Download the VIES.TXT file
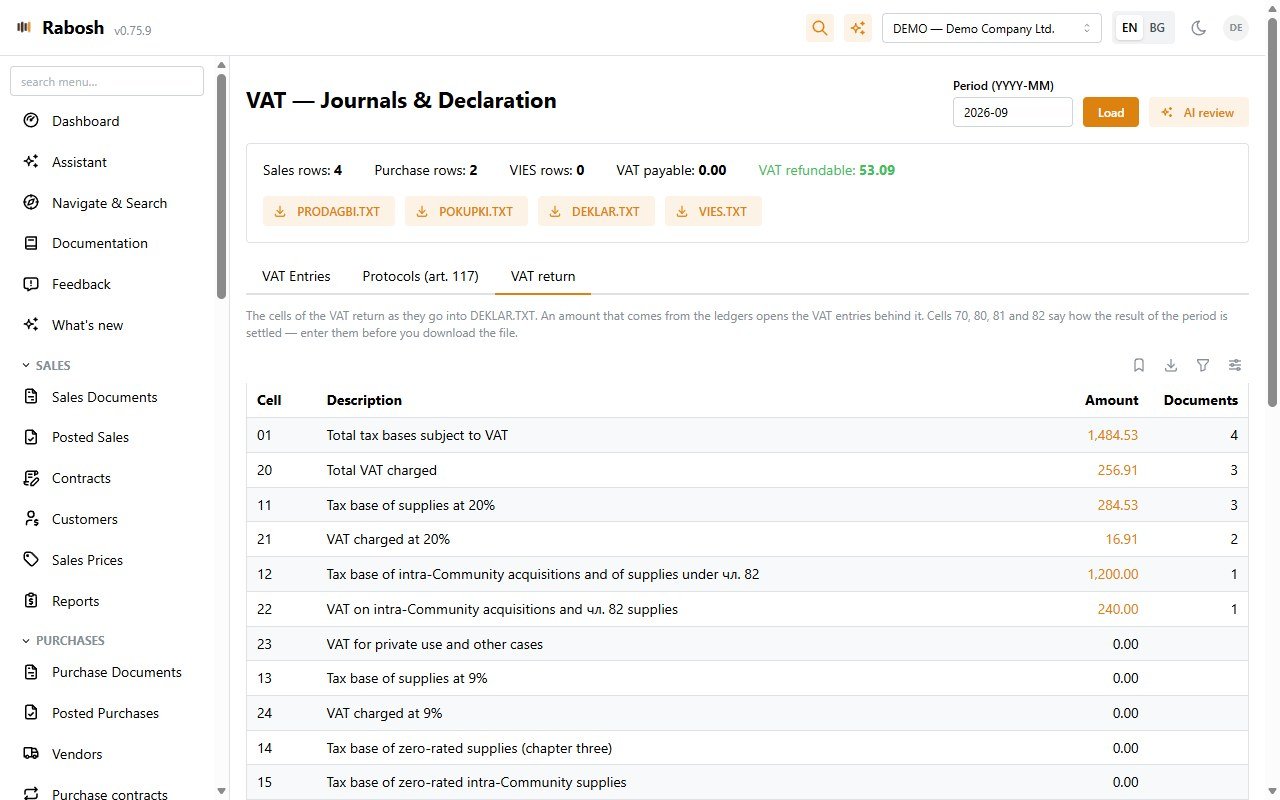The height and width of the screenshot is (800, 1280). pyautogui.click(x=713, y=211)
